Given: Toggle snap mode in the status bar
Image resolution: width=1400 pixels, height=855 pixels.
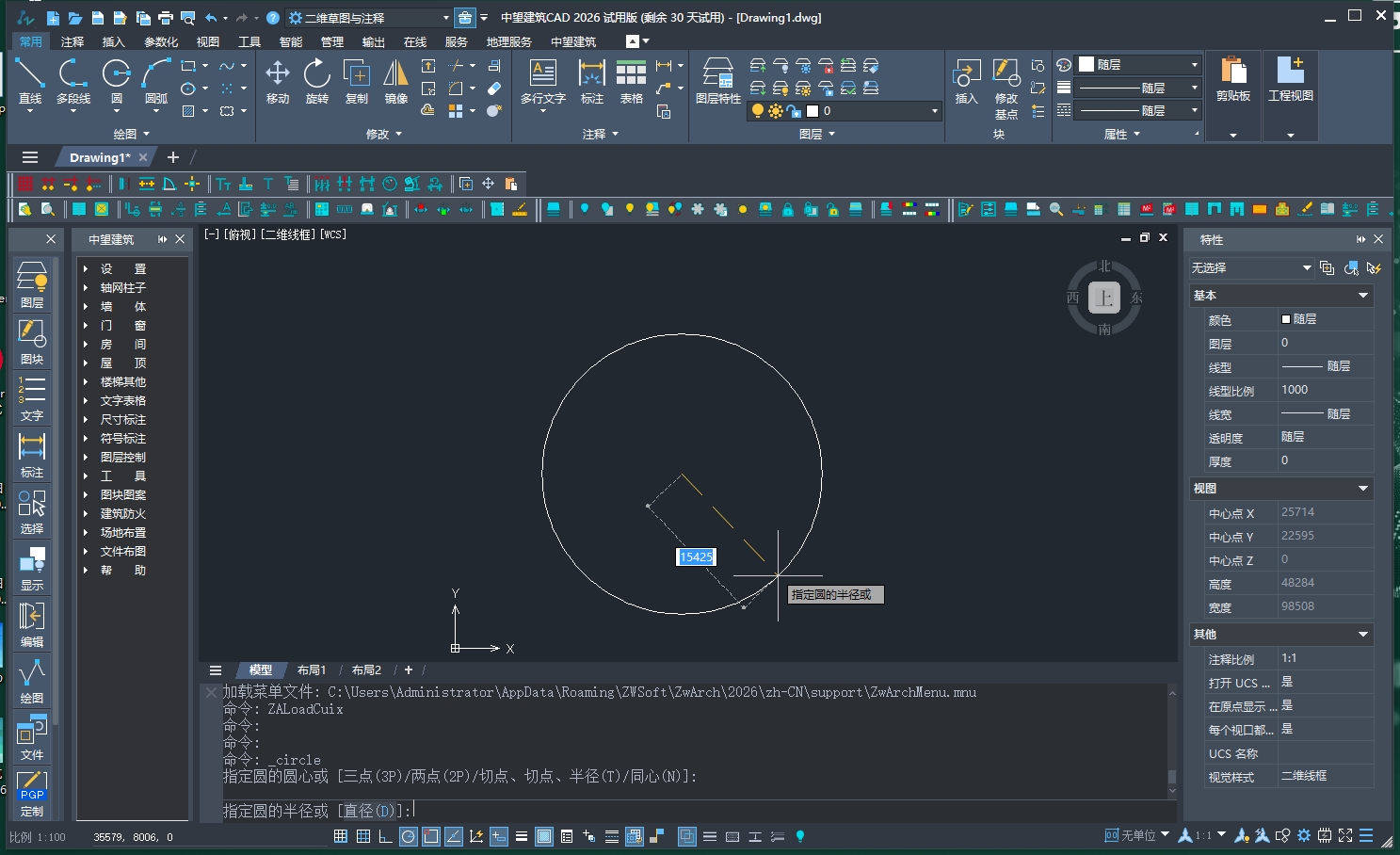Looking at the screenshot, I should (x=341, y=836).
